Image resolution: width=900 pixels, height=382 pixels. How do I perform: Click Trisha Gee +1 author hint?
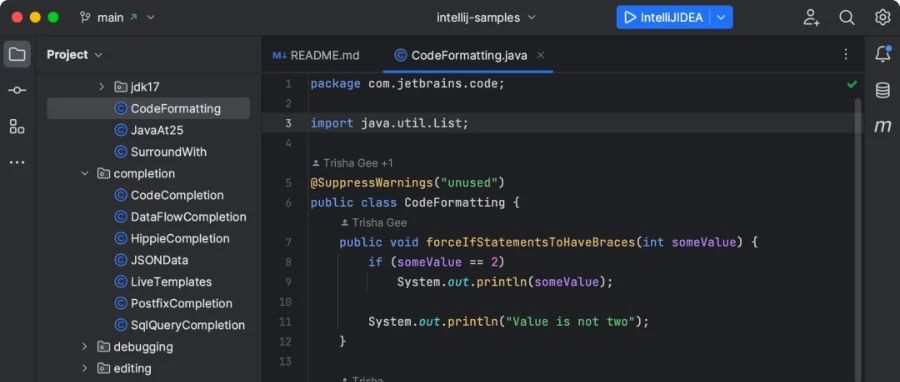point(358,163)
